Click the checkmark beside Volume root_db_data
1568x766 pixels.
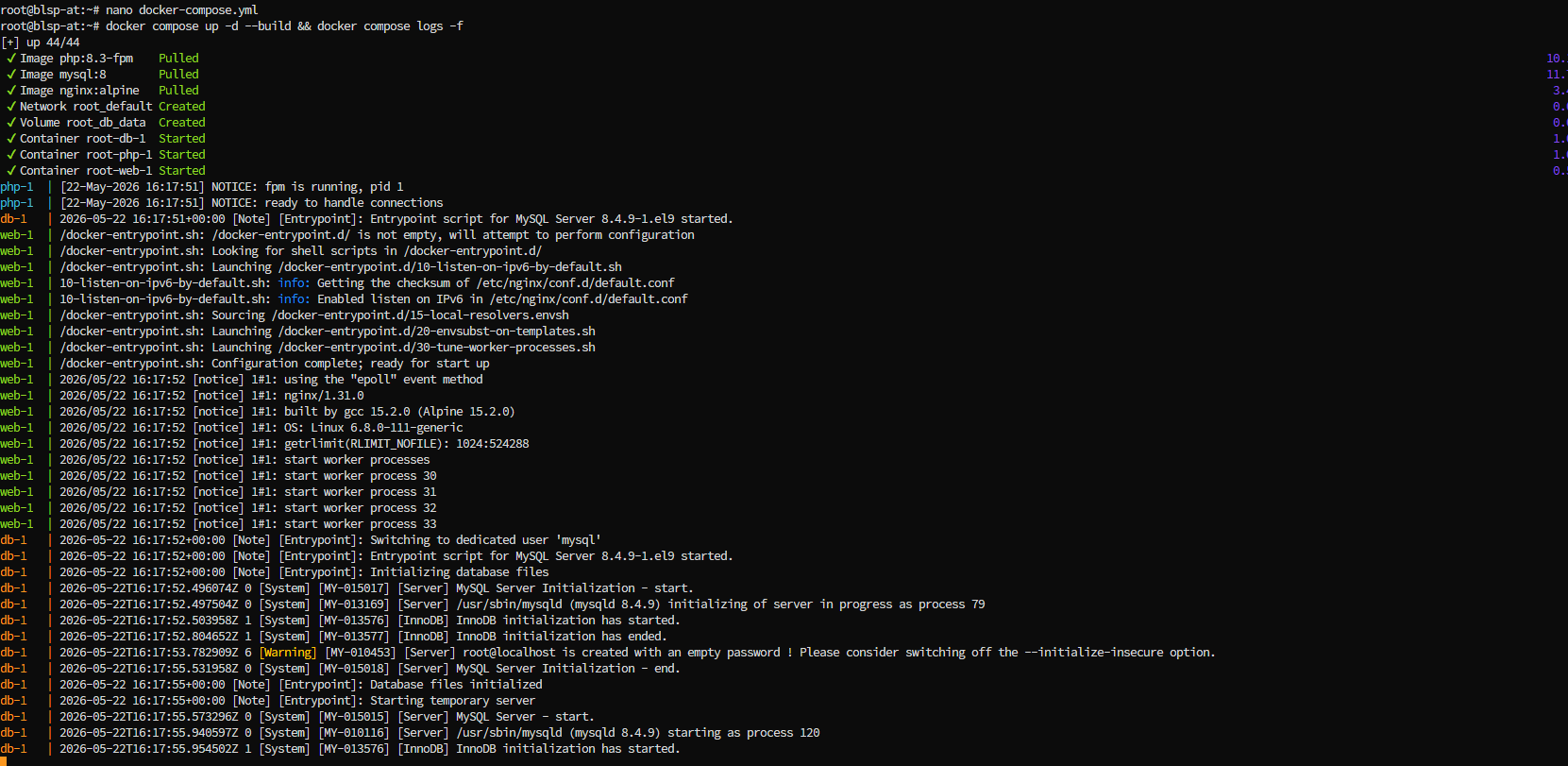[x=11, y=123]
